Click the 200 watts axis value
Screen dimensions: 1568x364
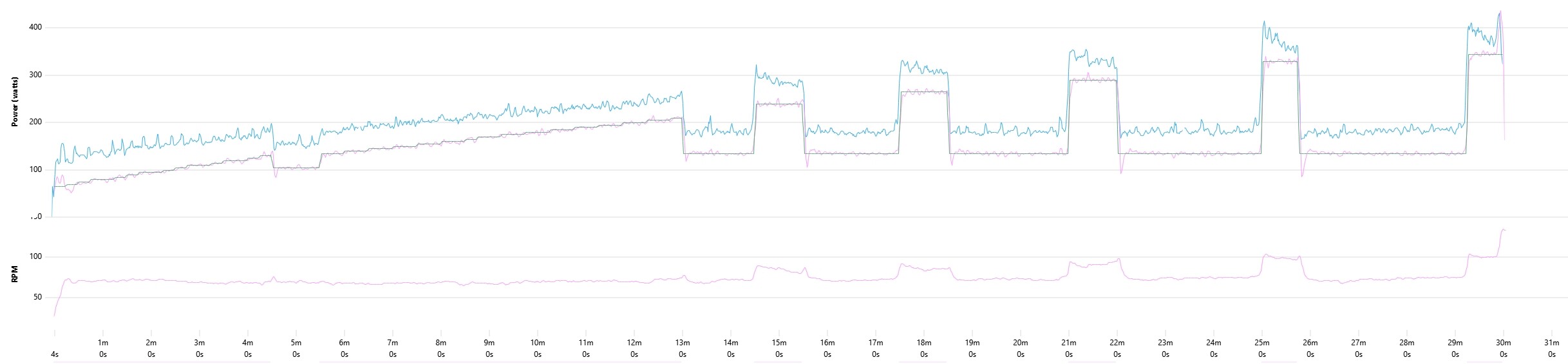[35, 122]
